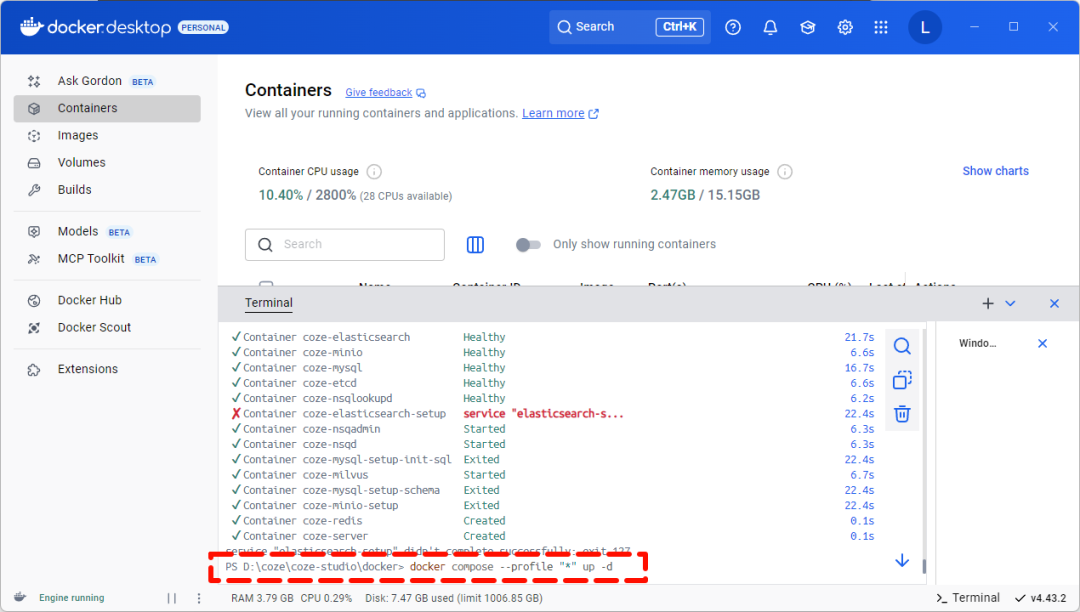Click the terminal search magnifier icon

click(x=902, y=346)
